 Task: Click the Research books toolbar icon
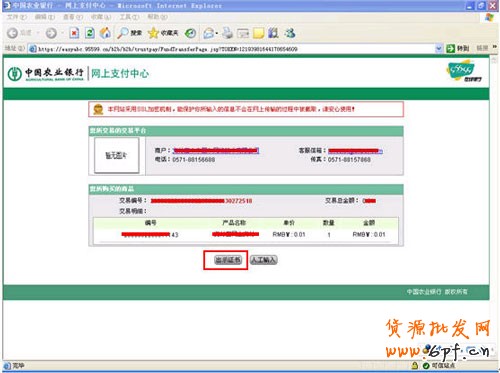pyautogui.click(x=273, y=33)
